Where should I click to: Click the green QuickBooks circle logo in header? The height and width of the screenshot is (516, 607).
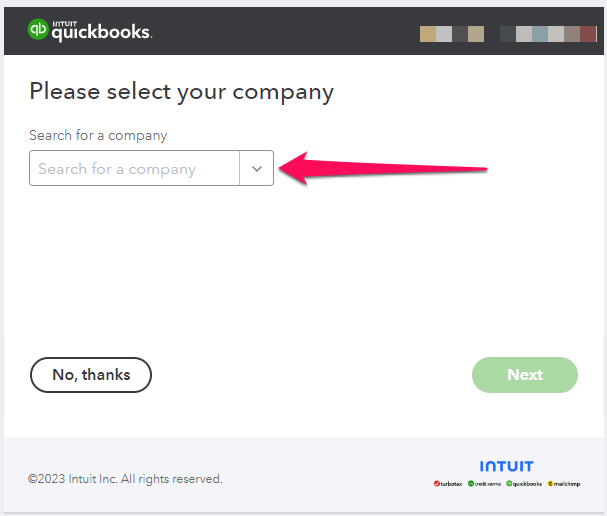38,29
